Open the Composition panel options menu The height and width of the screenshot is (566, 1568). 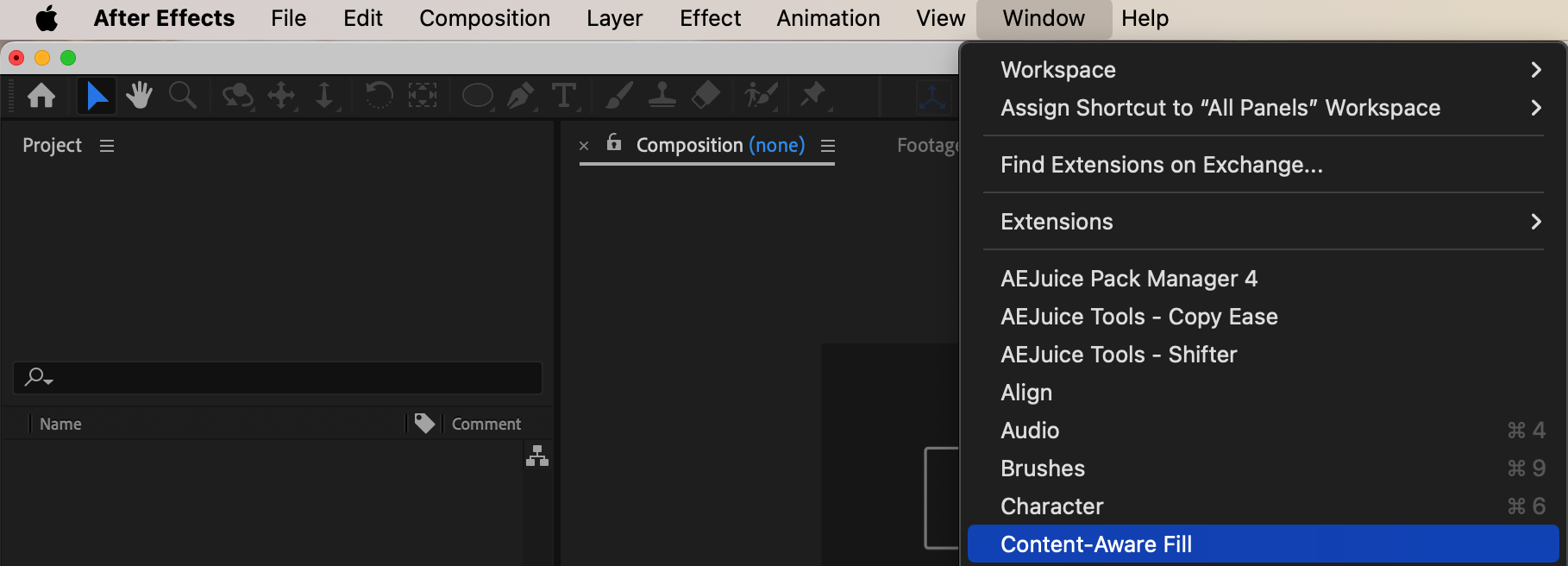pos(828,146)
